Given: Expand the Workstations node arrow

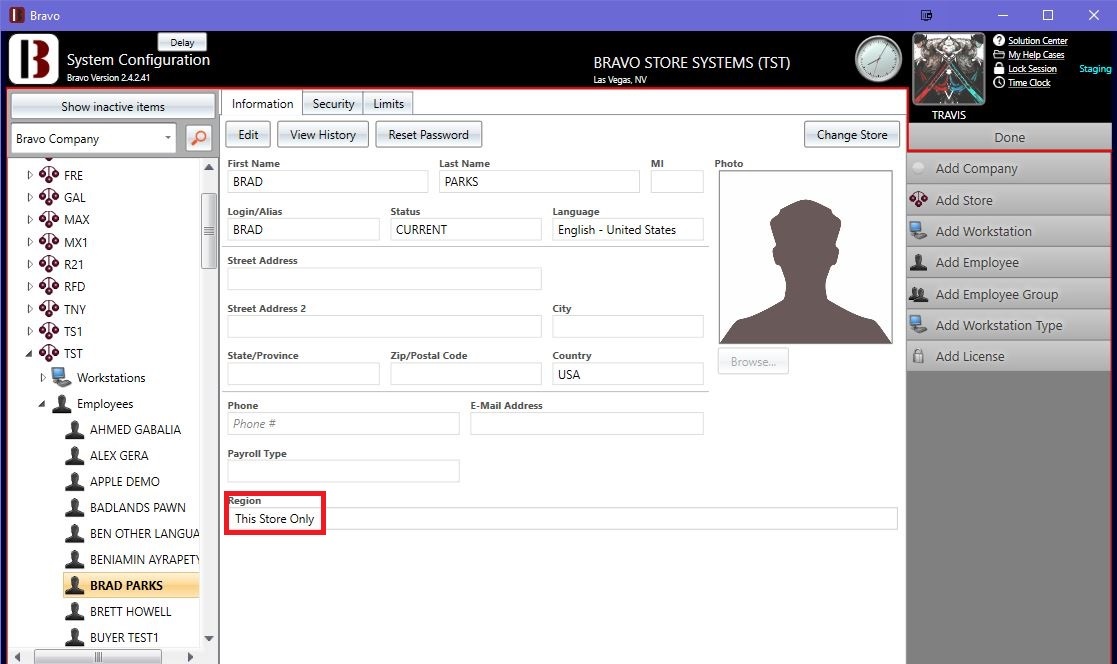Looking at the screenshot, I should (43, 377).
